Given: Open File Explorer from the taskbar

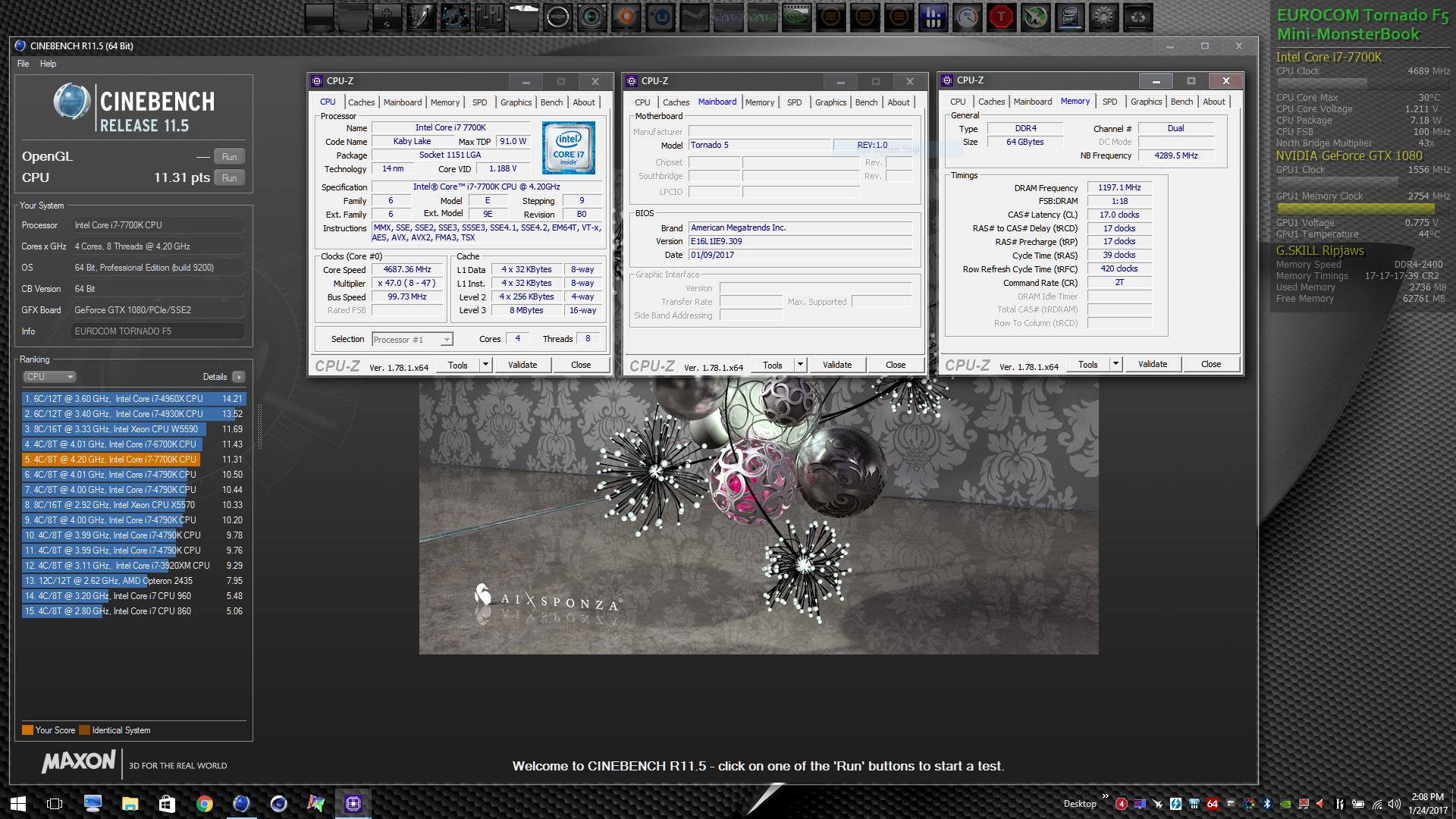Looking at the screenshot, I should pyautogui.click(x=130, y=803).
